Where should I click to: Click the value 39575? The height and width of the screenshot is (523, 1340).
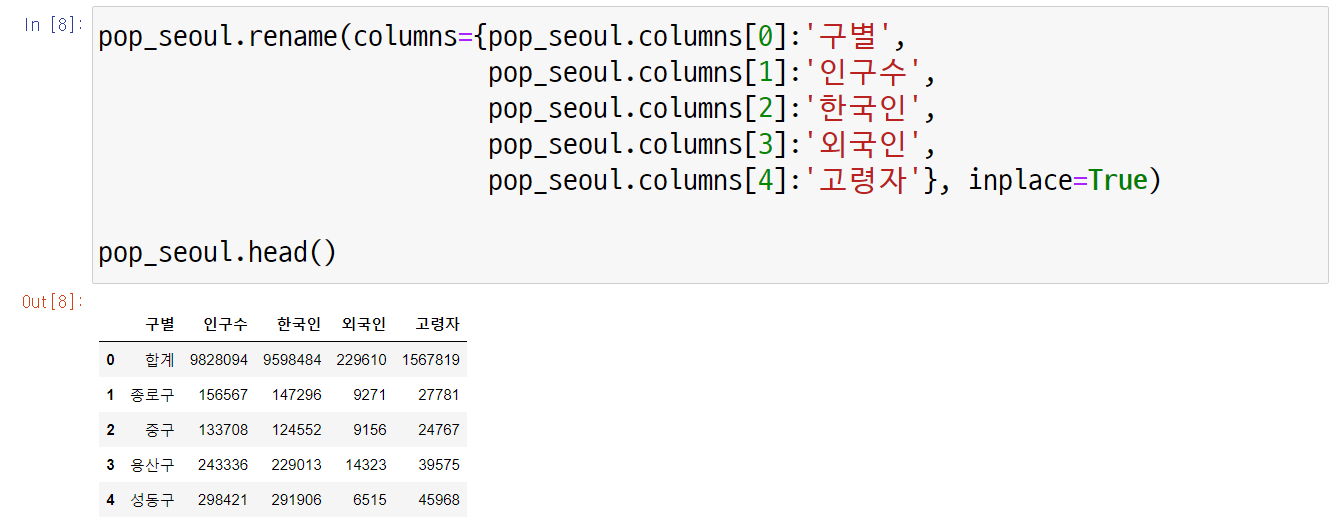[438, 465]
